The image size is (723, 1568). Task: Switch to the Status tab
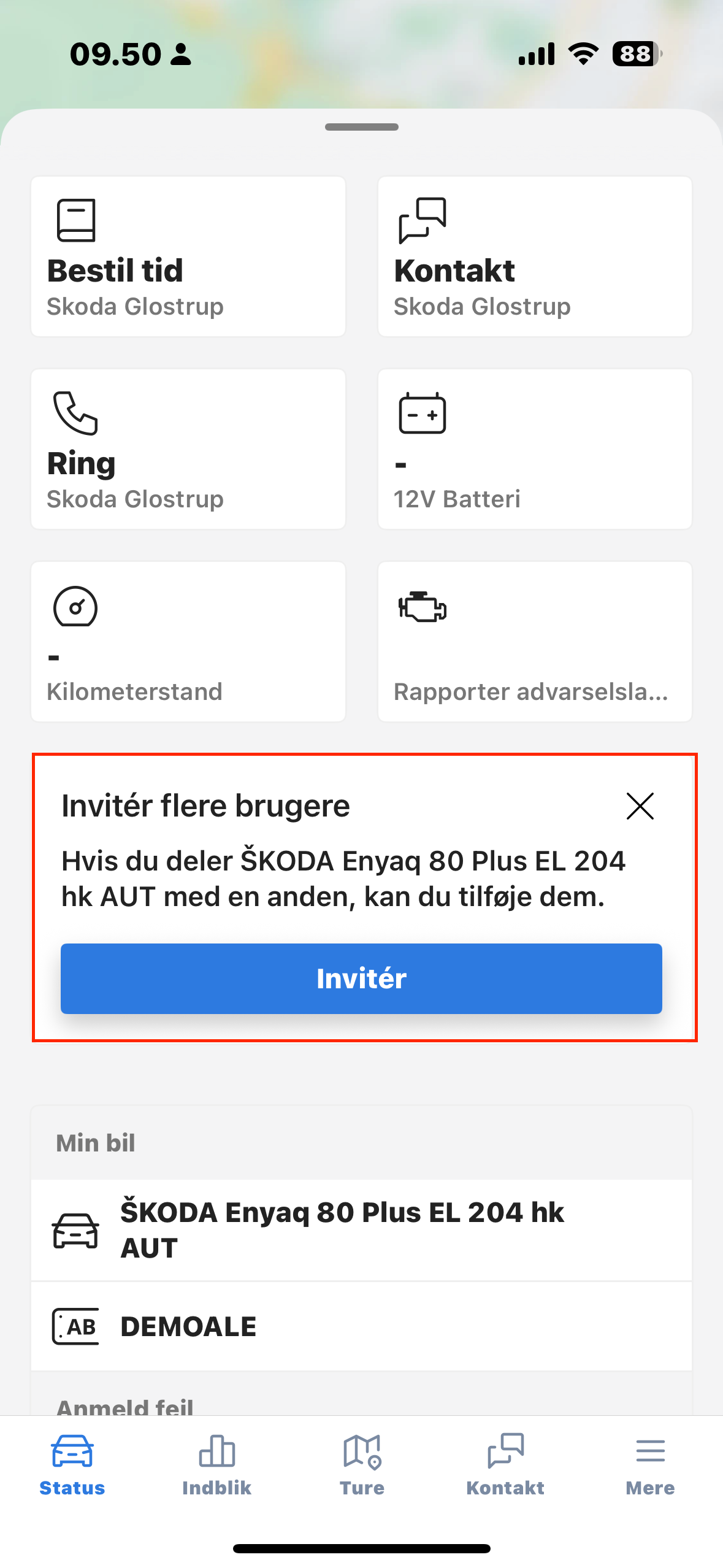[x=72, y=1464]
